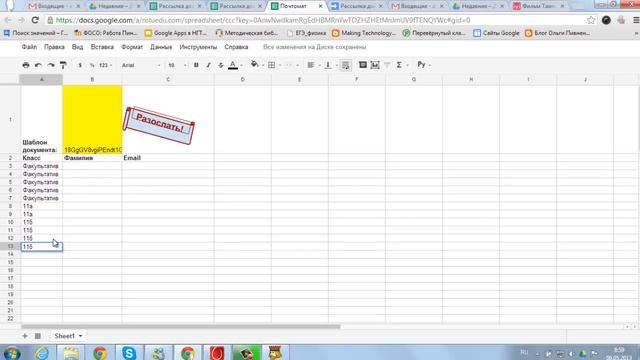Image resolution: width=640 pixels, height=360 pixels.
Task: Open the horizontal align dropdown
Action: click(313, 65)
